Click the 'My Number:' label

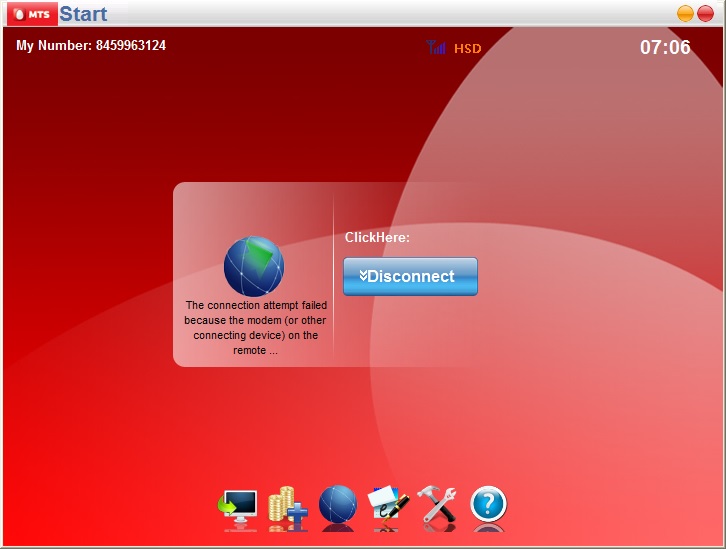(54, 46)
